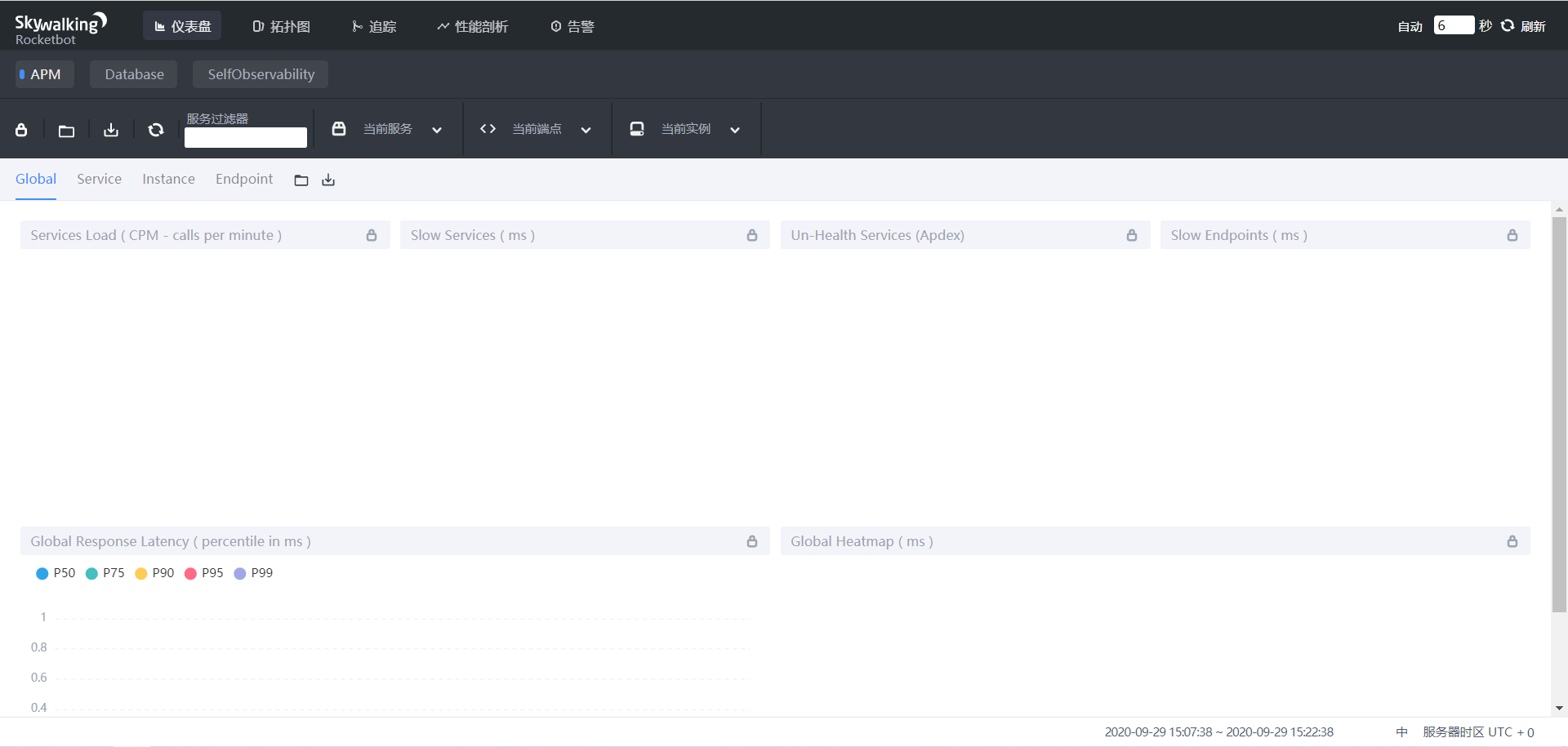Screen dimensions: 1568x747
Task: Click the toolbar reload sync icon
Action: coord(156,130)
